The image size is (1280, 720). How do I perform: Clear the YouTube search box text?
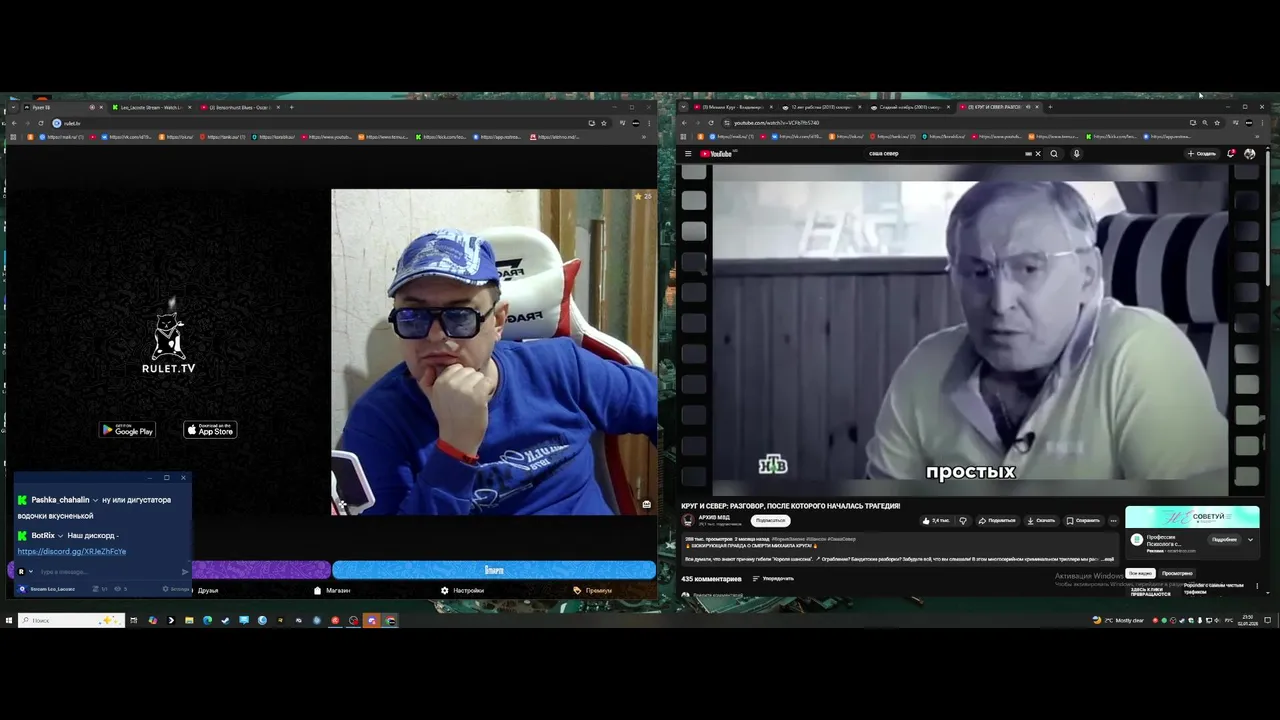(1038, 154)
